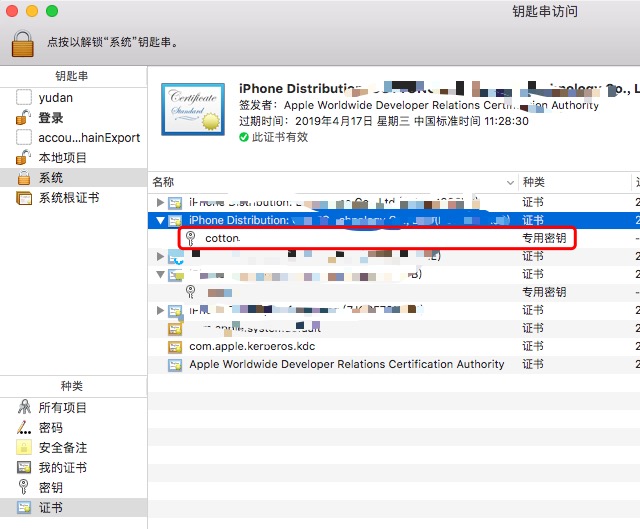Expand the certificate row above com.apple.system
The height and width of the screenshot is (529, 640).
click(160, 310)
